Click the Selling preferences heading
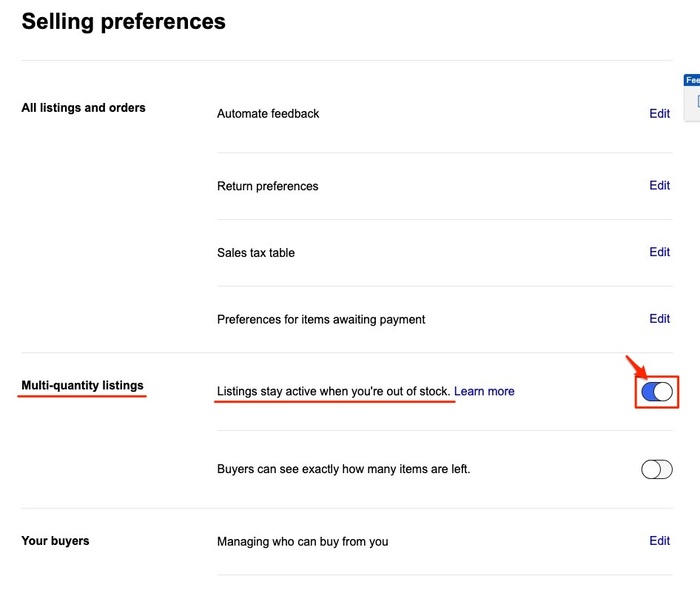 pyautogui.click(x=123, y=21)
